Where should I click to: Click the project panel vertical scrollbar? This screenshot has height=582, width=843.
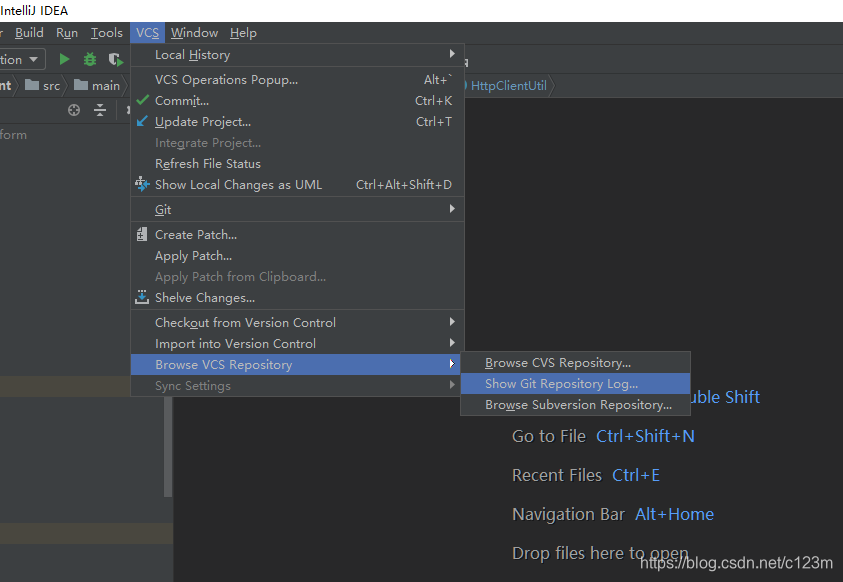click(168, 446)
